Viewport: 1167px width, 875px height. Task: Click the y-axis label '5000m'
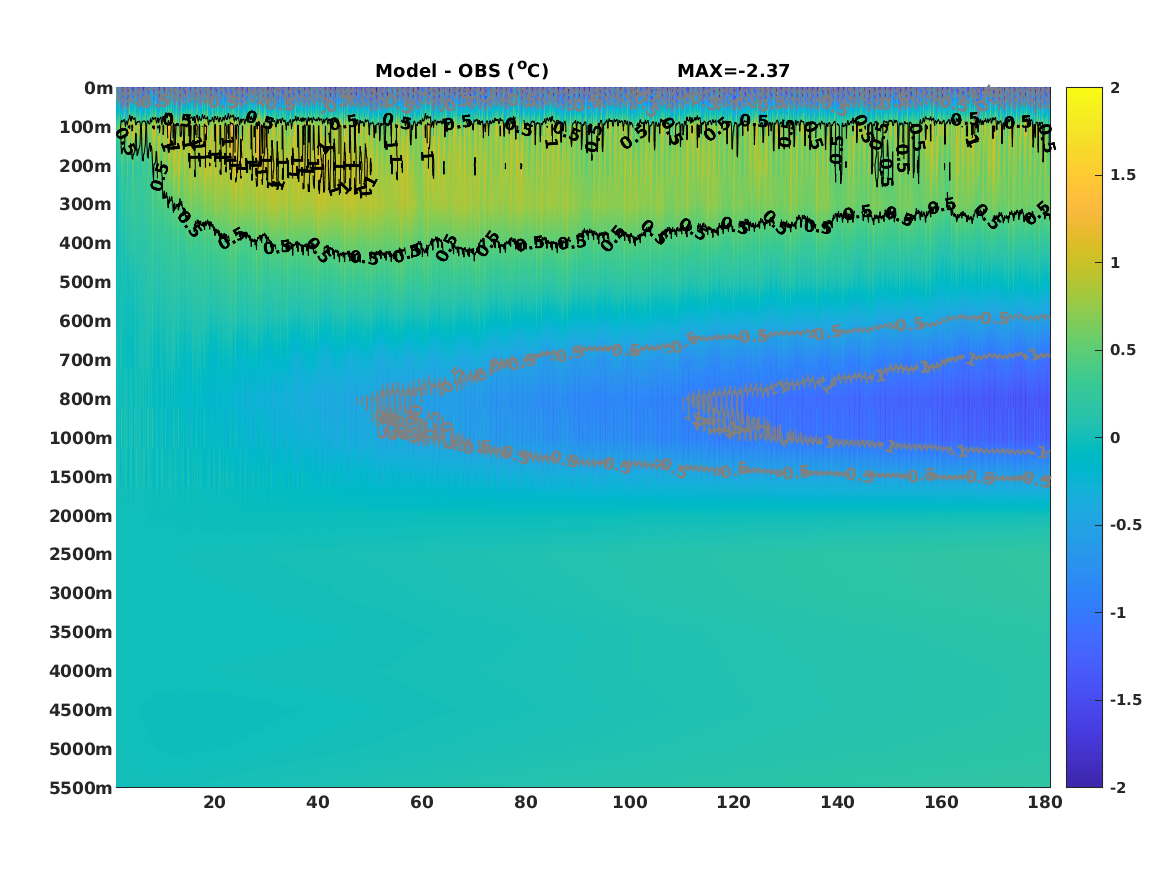[x=81, y=749]
